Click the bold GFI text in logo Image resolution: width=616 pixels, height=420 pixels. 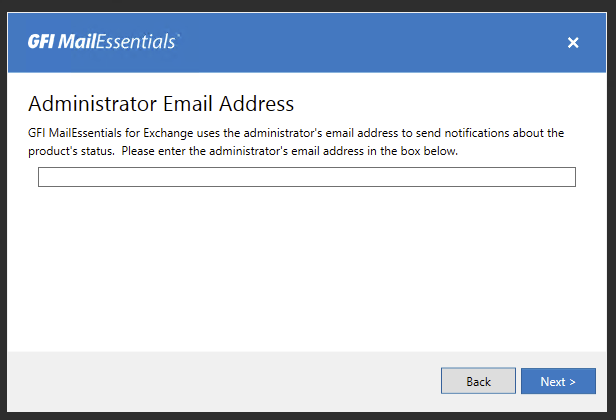coord(40,42)
